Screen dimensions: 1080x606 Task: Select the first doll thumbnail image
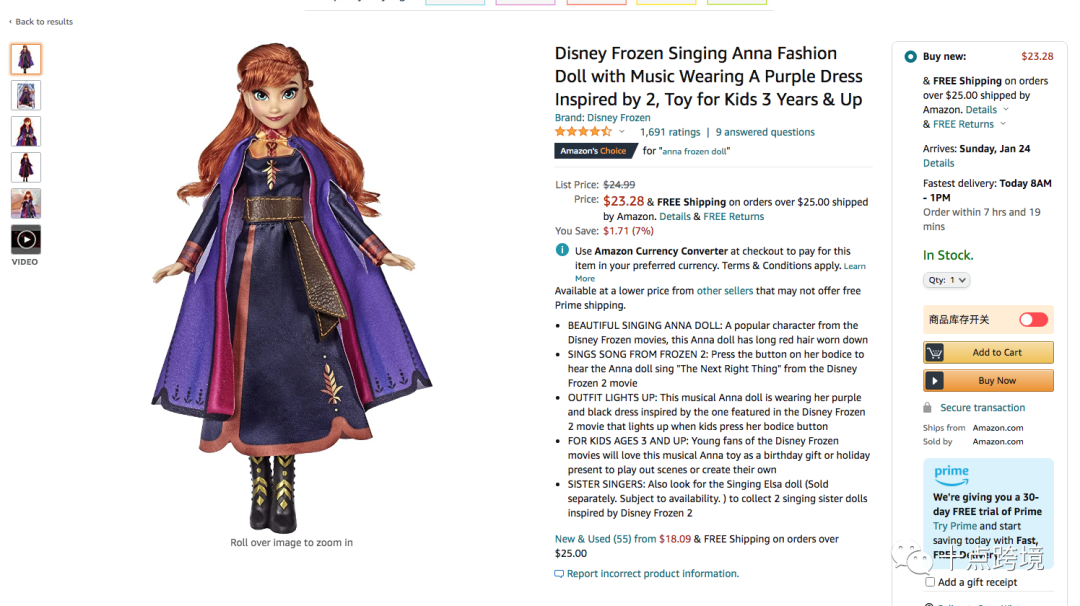(26, 59)
